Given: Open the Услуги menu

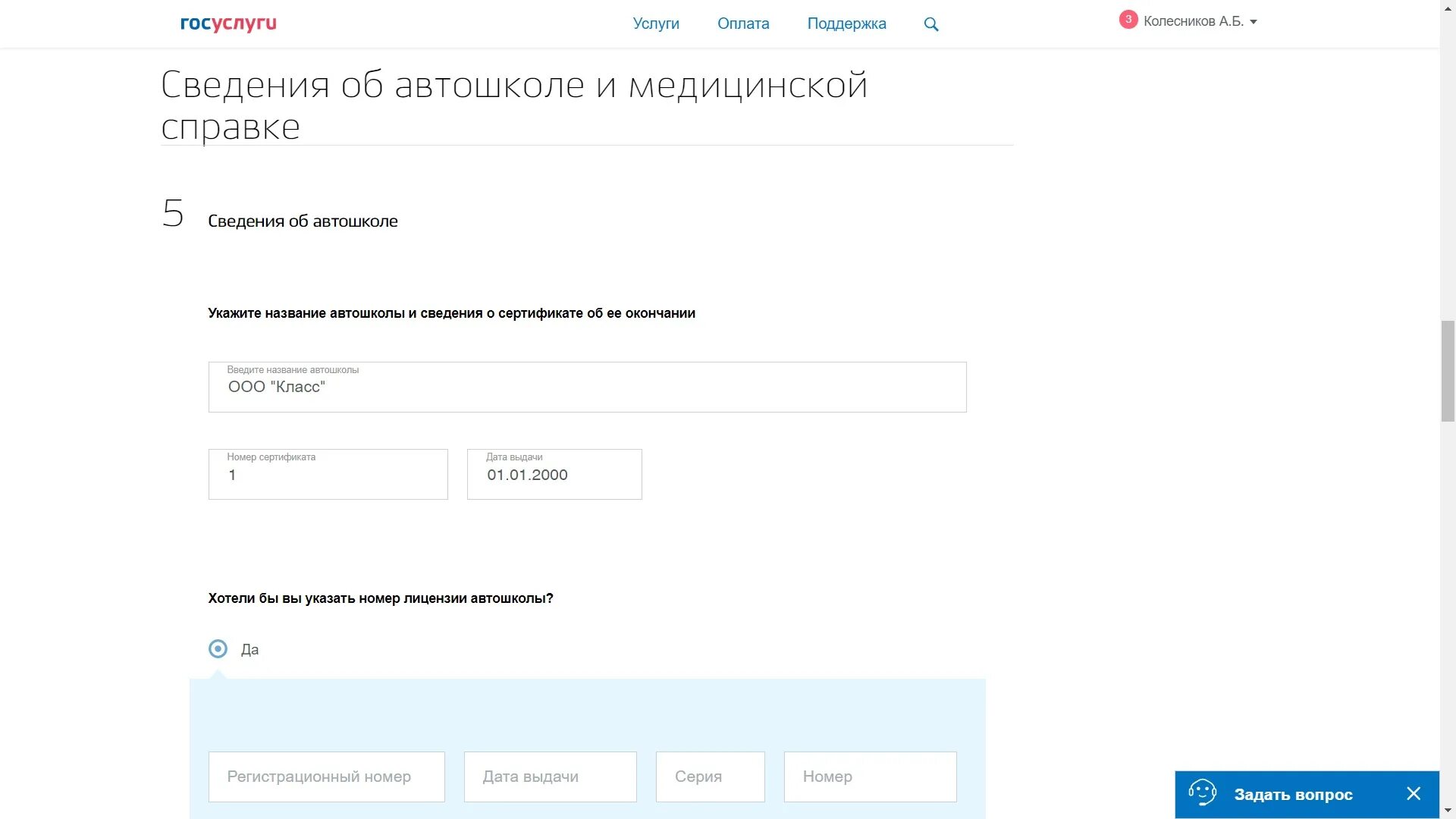Looking at the screenshot, I should (x=655, y=24).
